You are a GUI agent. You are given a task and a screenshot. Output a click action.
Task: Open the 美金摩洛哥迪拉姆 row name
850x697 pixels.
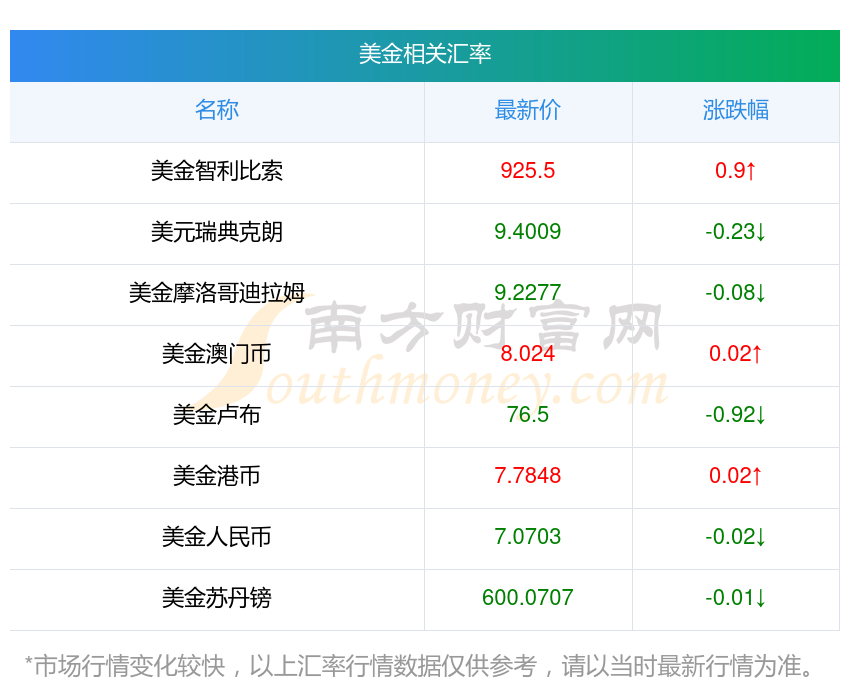coord(217,293)
